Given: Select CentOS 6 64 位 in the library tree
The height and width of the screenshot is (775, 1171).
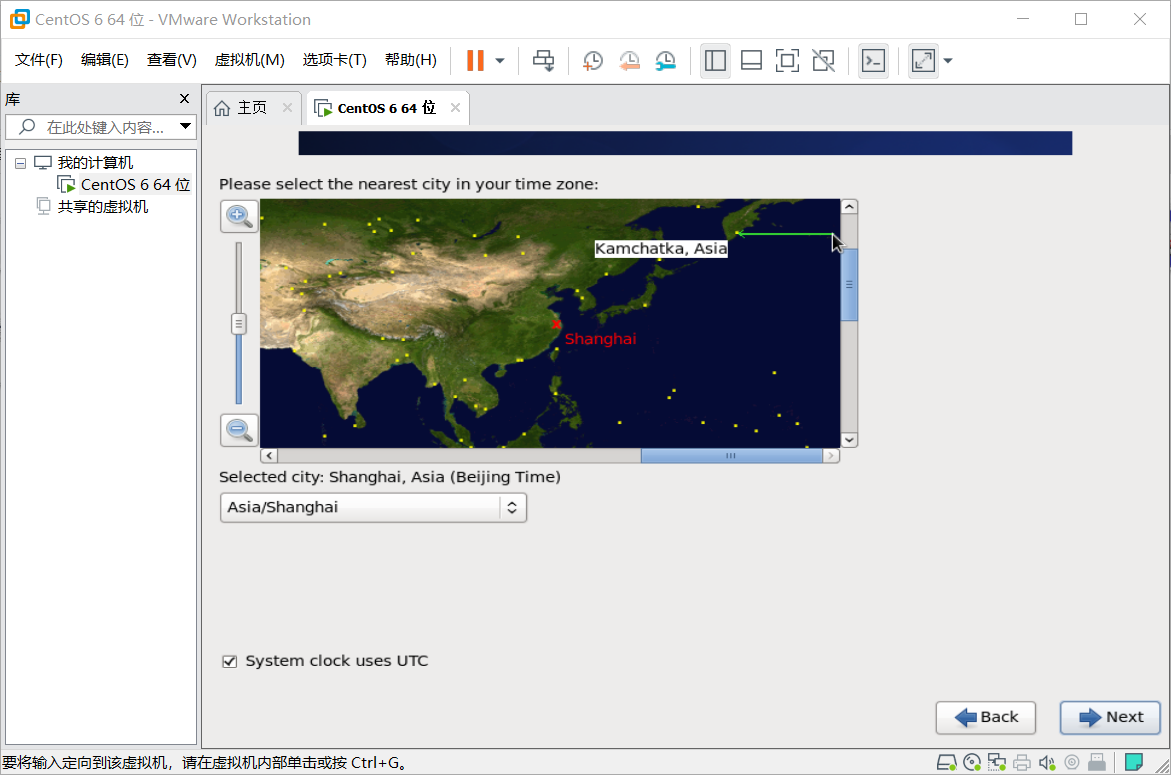Looking at the screenshot, I should point(135,184).
